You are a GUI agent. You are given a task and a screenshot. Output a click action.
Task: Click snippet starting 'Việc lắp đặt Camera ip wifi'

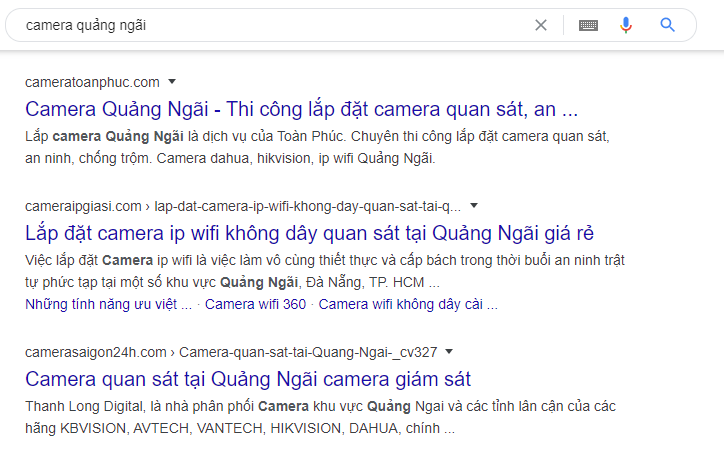click(325, 271)
